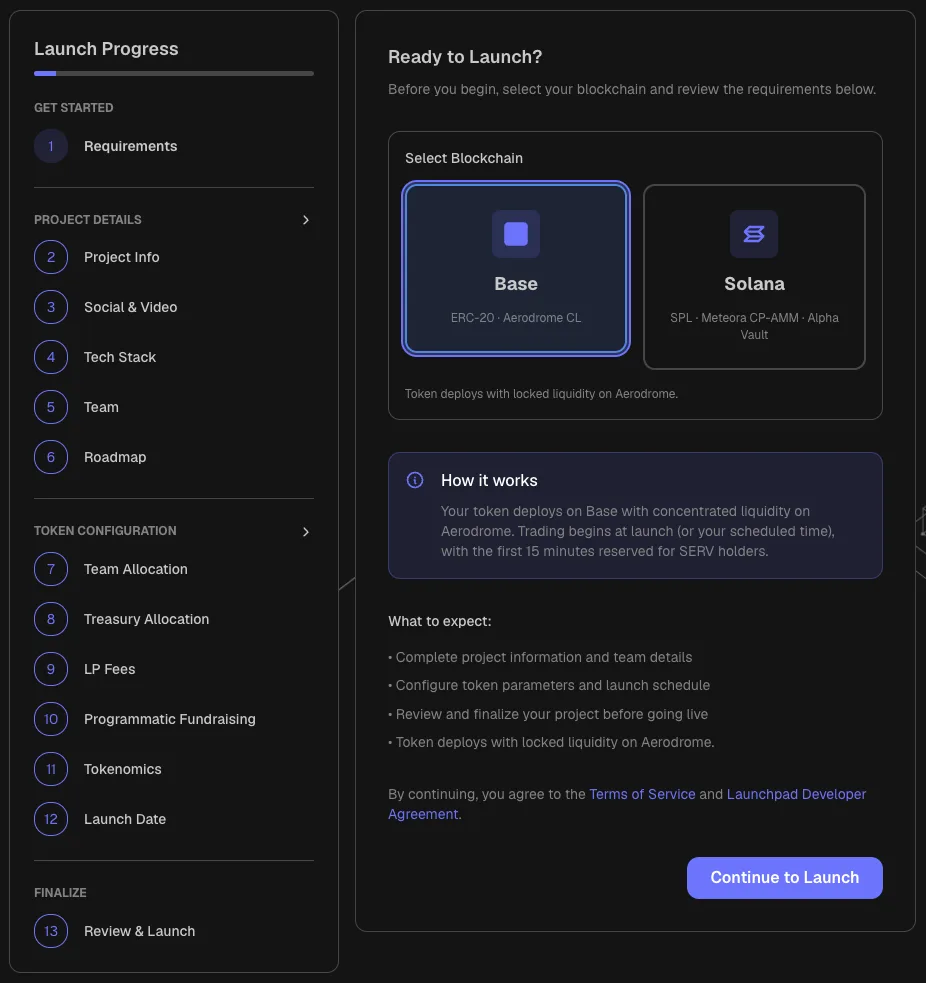Click the 'Launch Progress' title
This screenshot has width=926, height=983.
pyautogui.click(x=106, y=49)
